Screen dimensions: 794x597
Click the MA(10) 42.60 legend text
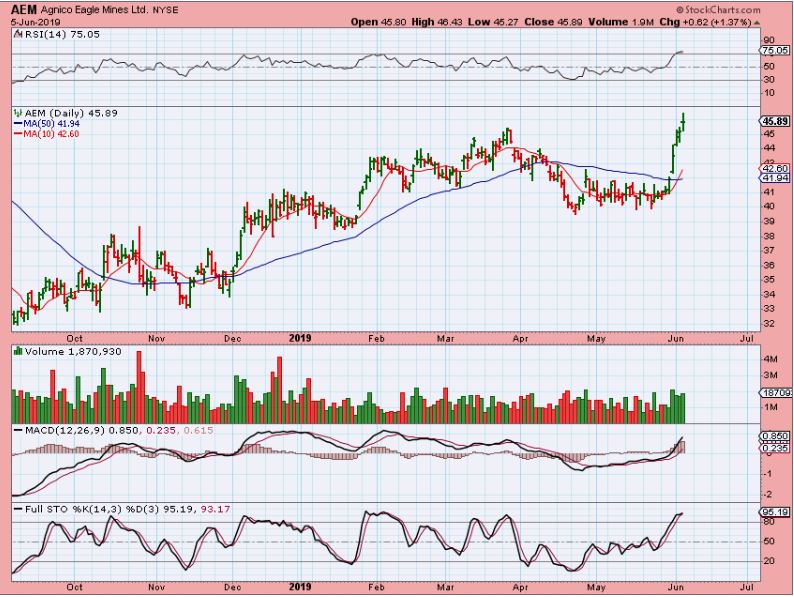(51, 134)
